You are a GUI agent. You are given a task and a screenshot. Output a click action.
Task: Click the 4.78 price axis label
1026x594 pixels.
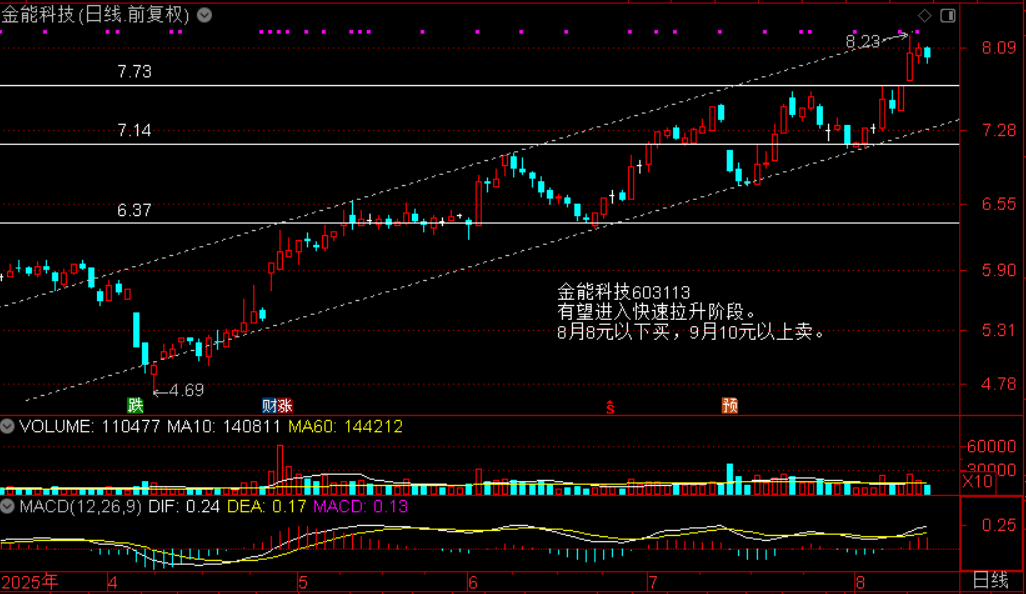tap(999, 383)
